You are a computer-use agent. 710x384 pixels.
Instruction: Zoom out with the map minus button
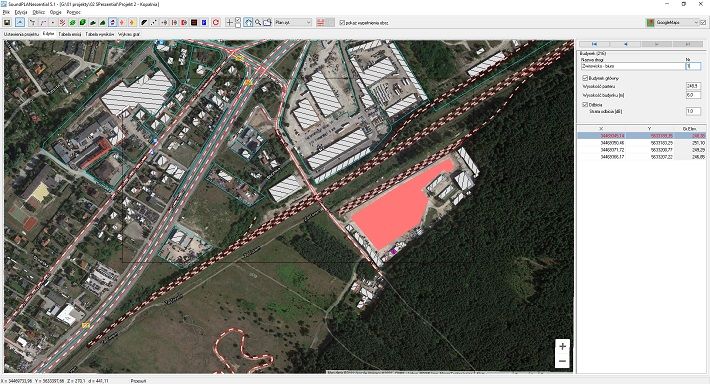click(562, 361)
